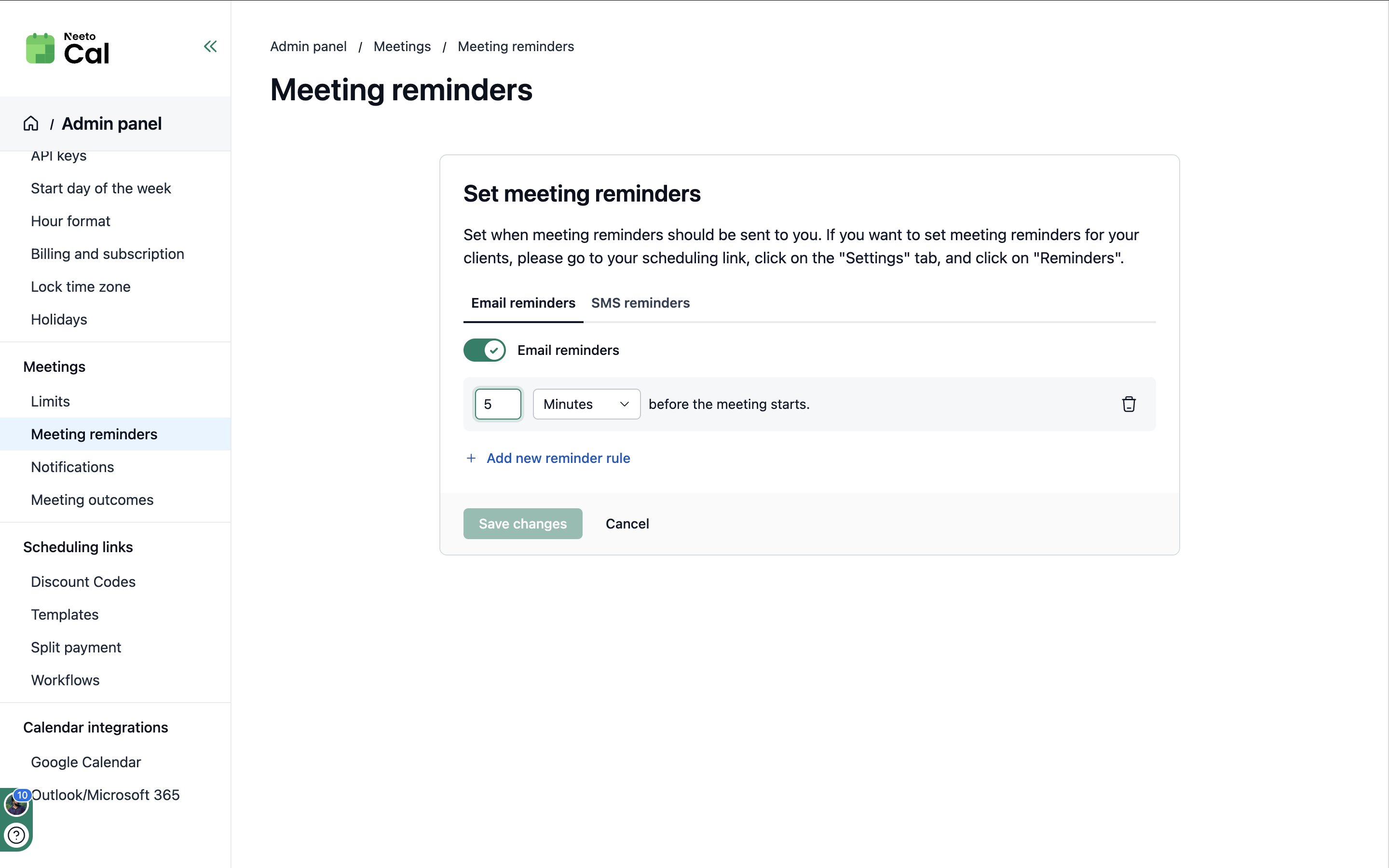Delete the reminder rule with trash icon
The height and width of the screenshot is (868, 1389).
1129,404
